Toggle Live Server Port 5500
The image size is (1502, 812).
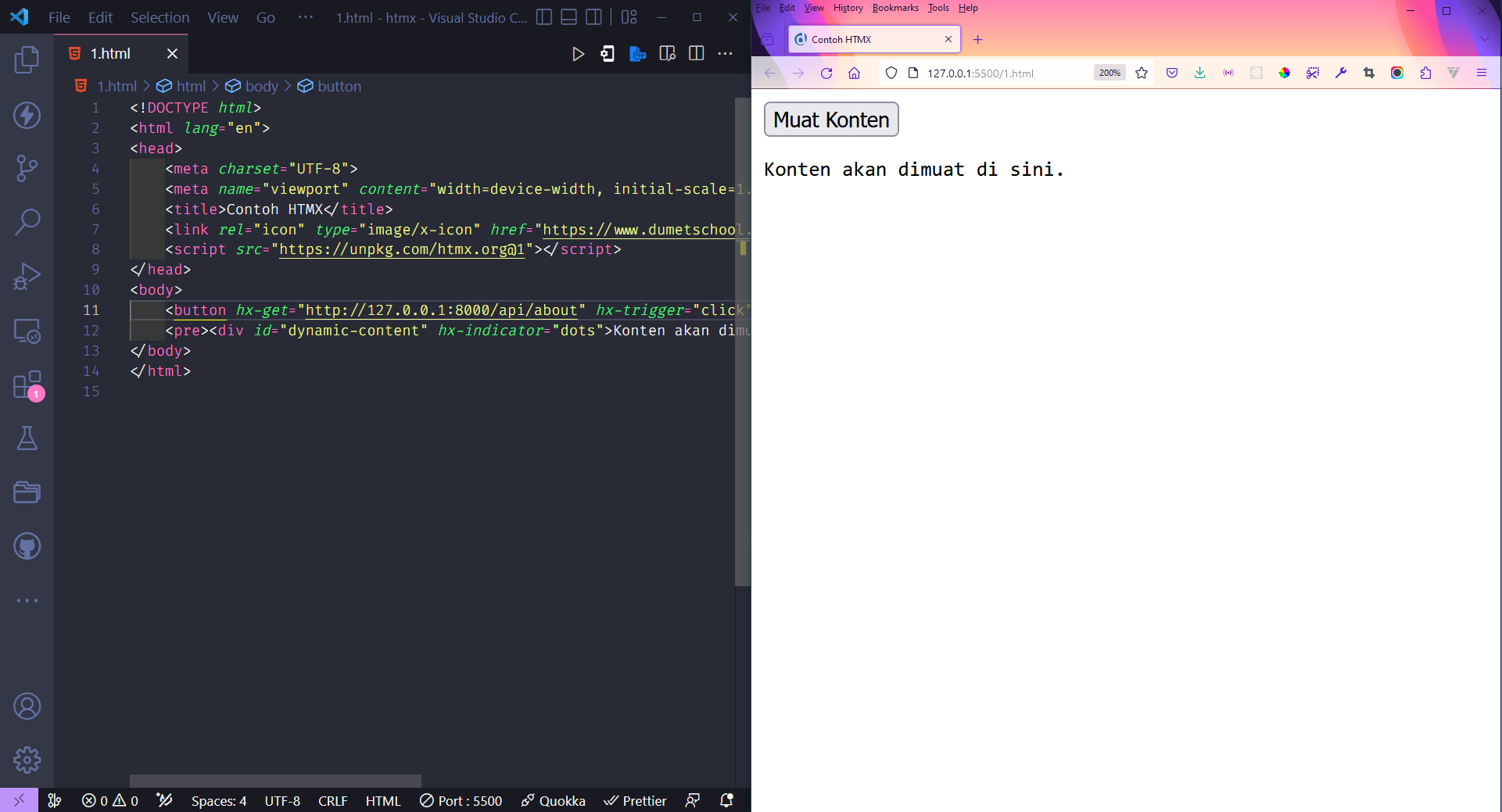click(x=461, y=800)
